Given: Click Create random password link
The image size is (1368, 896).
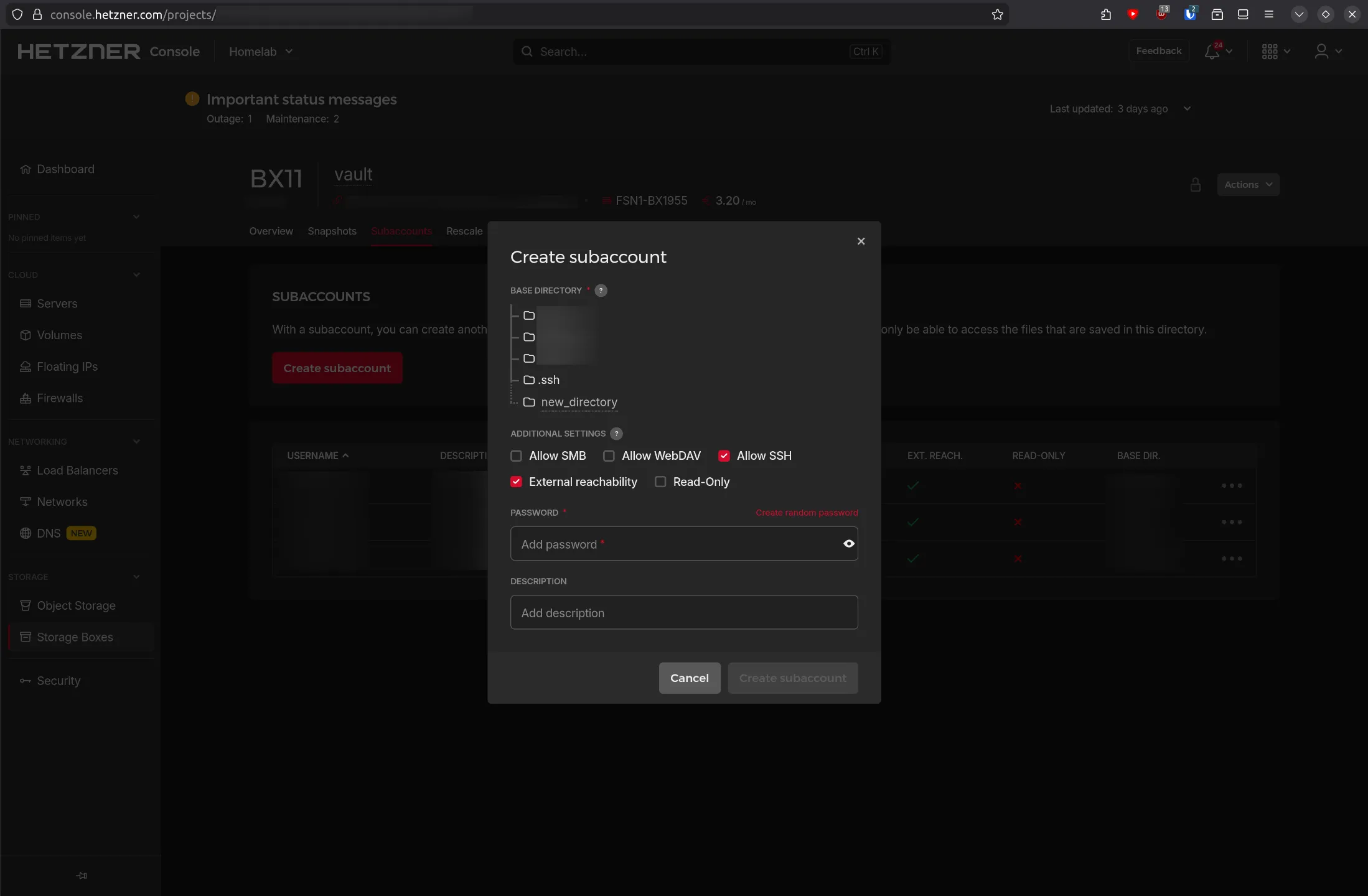Looking at the screenshot, I should pyautogui.click(x=807, y=513).
